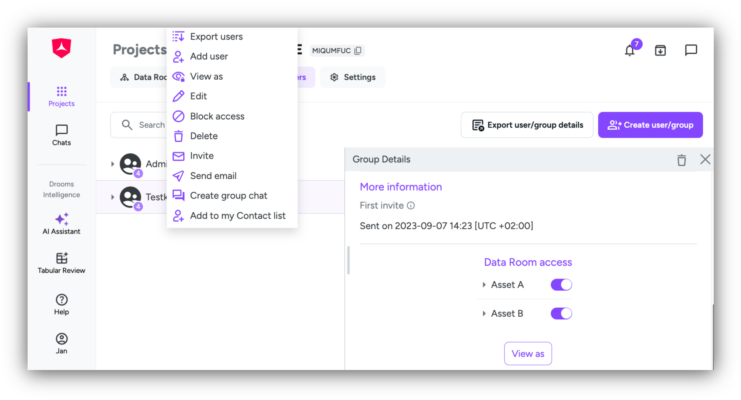Click the View as button in Group Details
The image size is (741, 400).
[x=528, y=354]
